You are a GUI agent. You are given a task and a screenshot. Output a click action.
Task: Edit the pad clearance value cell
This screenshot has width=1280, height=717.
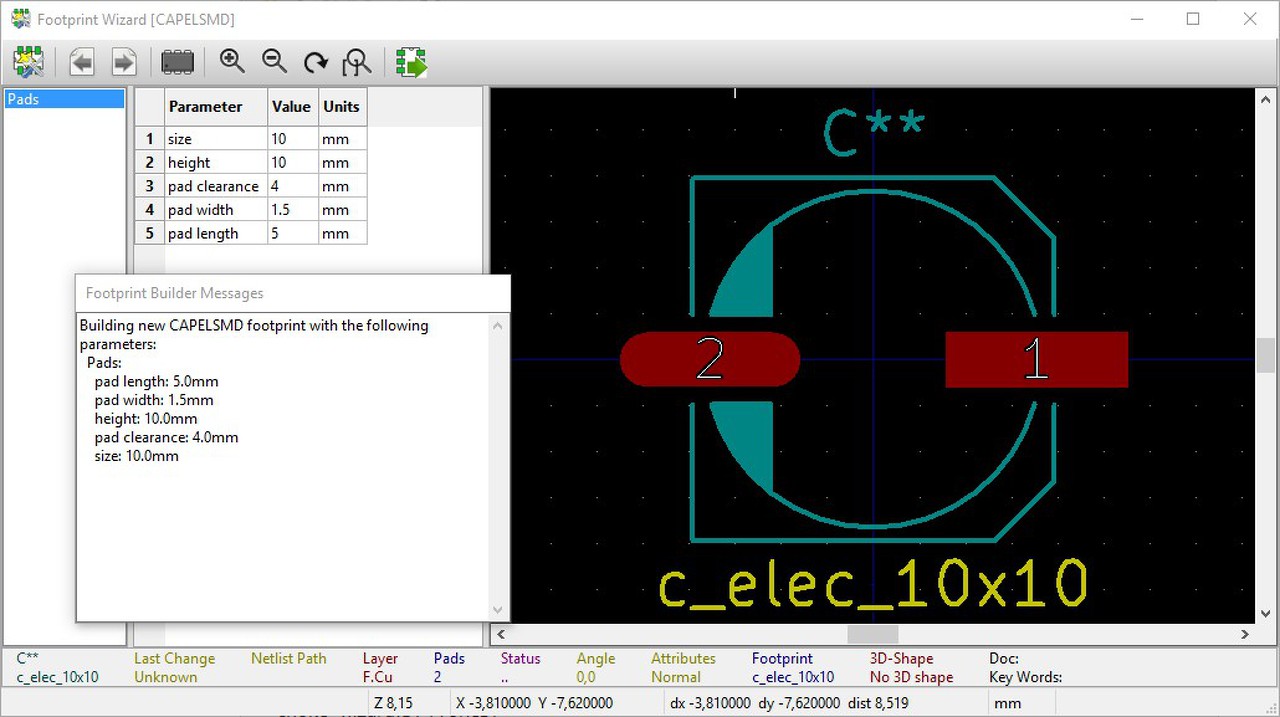[x=293, y=186]
